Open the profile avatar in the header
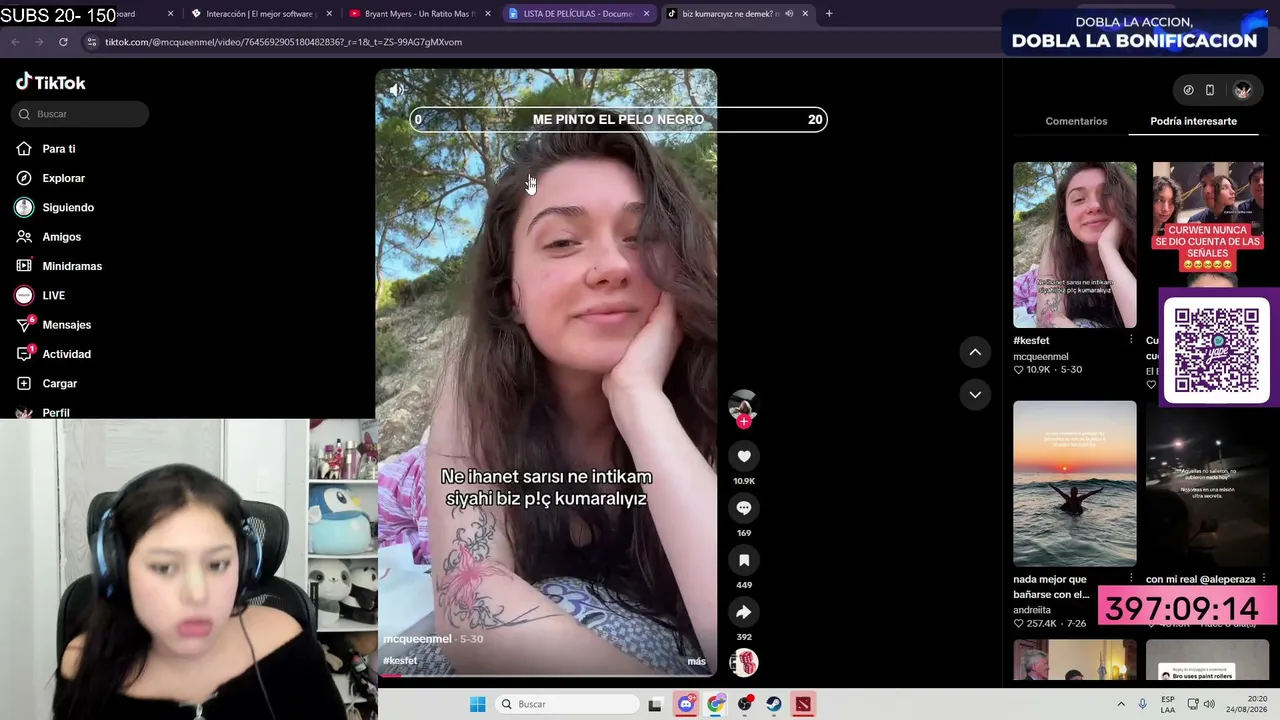 [x=1242, y=90]
